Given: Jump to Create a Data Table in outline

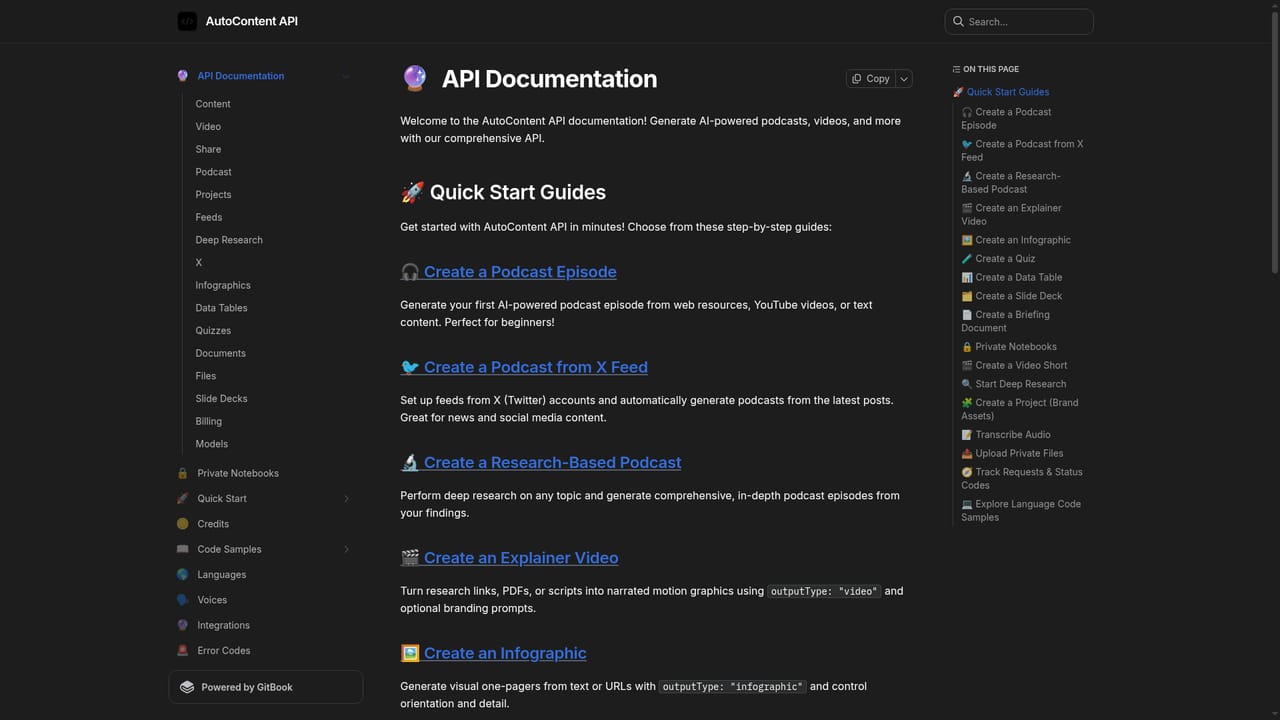Looking at the screenshot, I should pyautogui.click(x=1012, y=277).
